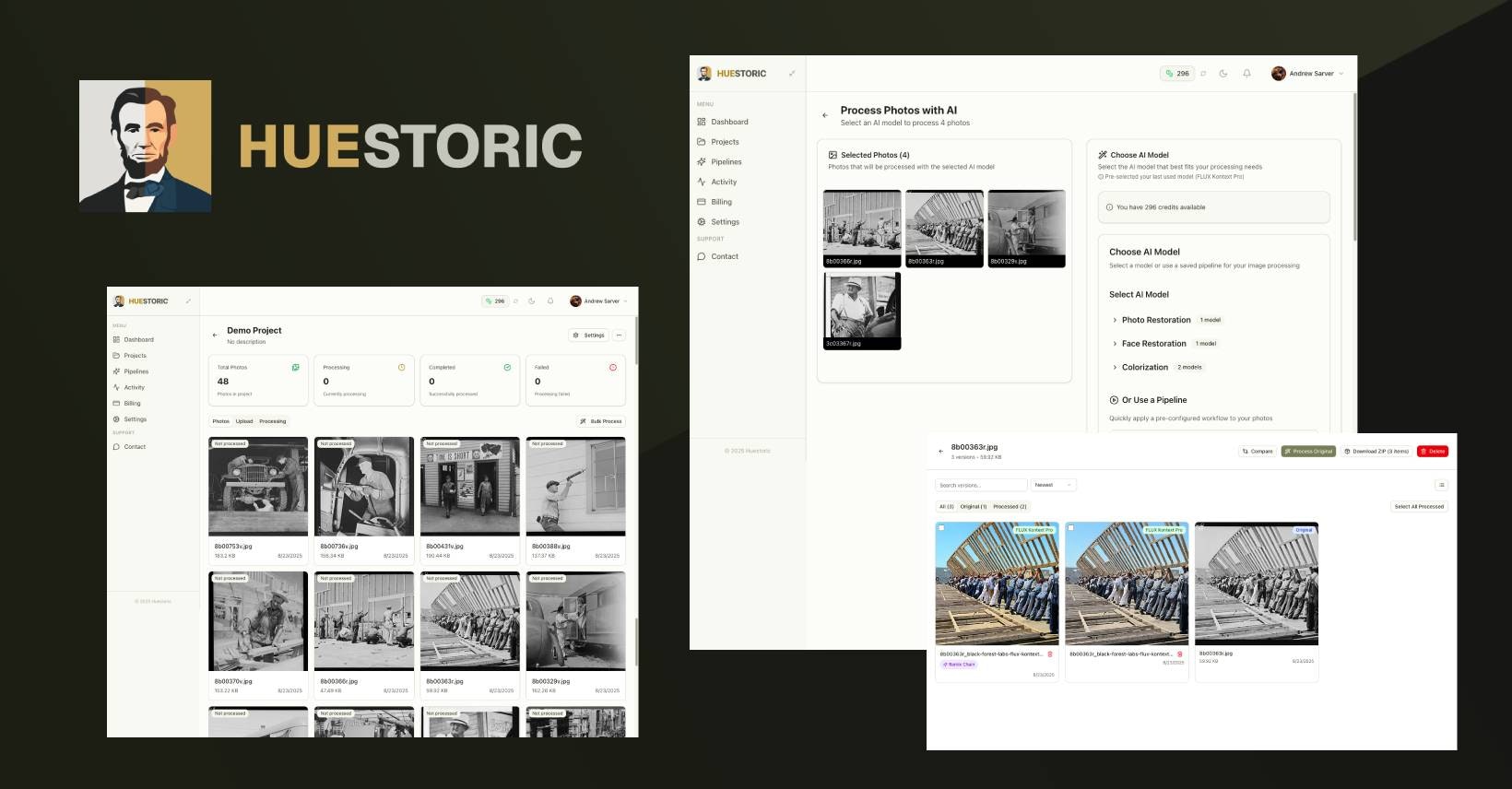The height and width of the screenshot is (789, 1512).
Task: Open Billing in the Process Photos window sidebar
Action: click(715, 202)
